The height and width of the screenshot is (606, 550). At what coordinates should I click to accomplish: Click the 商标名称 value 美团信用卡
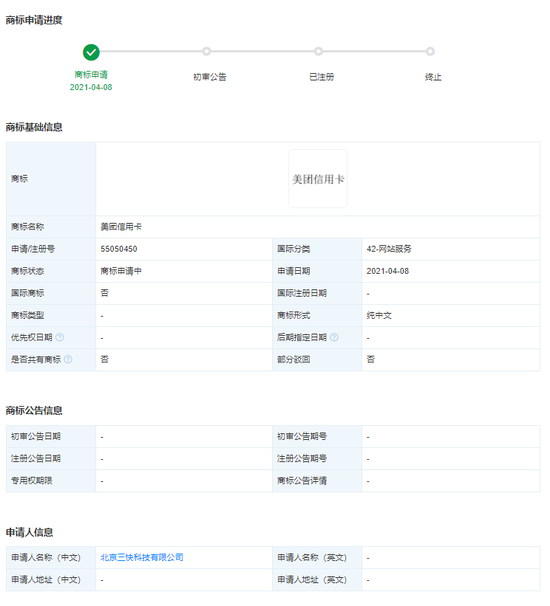click(x=121, y=227)
